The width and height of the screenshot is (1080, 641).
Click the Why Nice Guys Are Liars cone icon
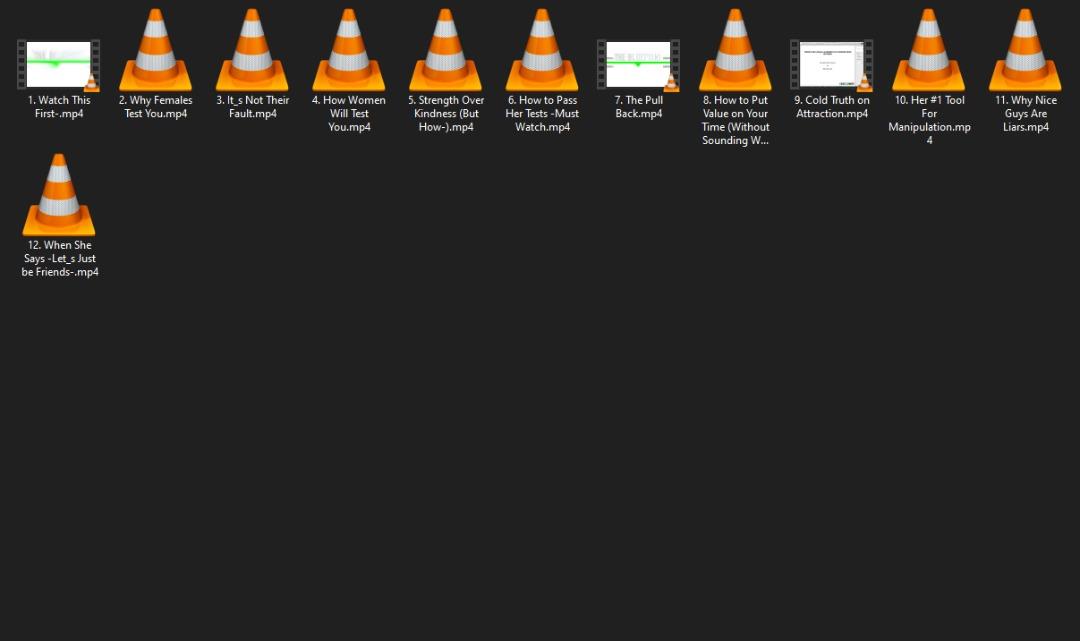pyautogui.click(x=1025, y=51)
